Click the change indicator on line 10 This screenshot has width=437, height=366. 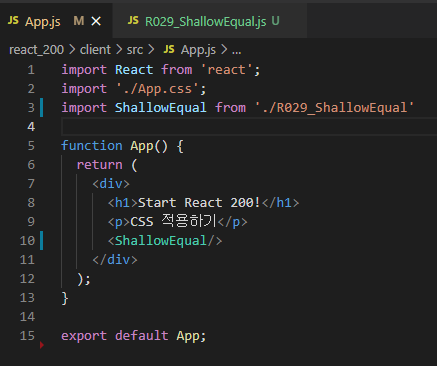42,241
